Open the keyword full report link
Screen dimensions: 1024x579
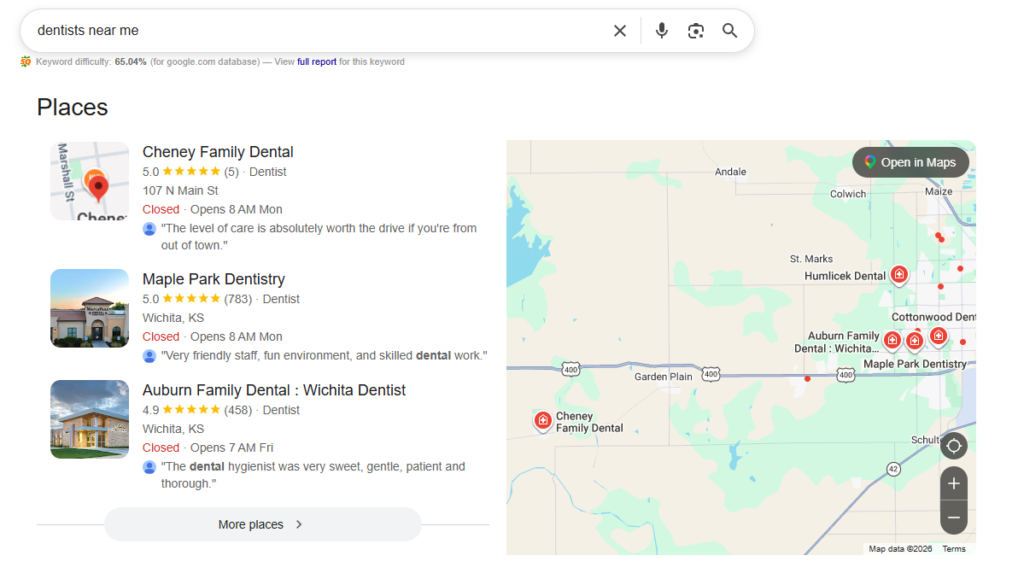coord(317,62)
